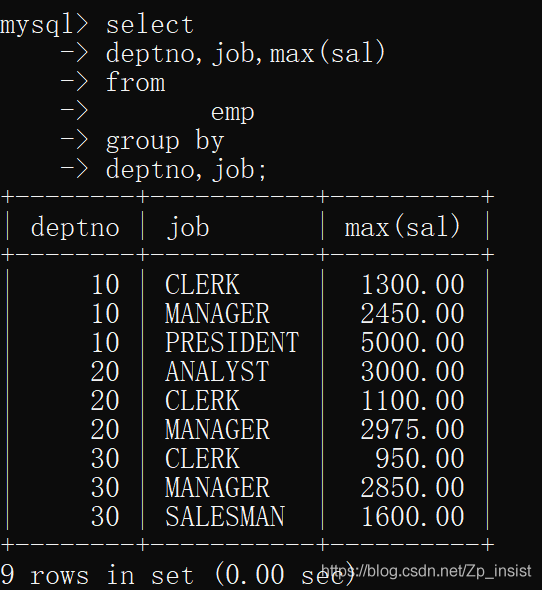Click deptno 10 in the PRESIDENT row
This screenshot has height=590, width=542.
click(105, 342)
